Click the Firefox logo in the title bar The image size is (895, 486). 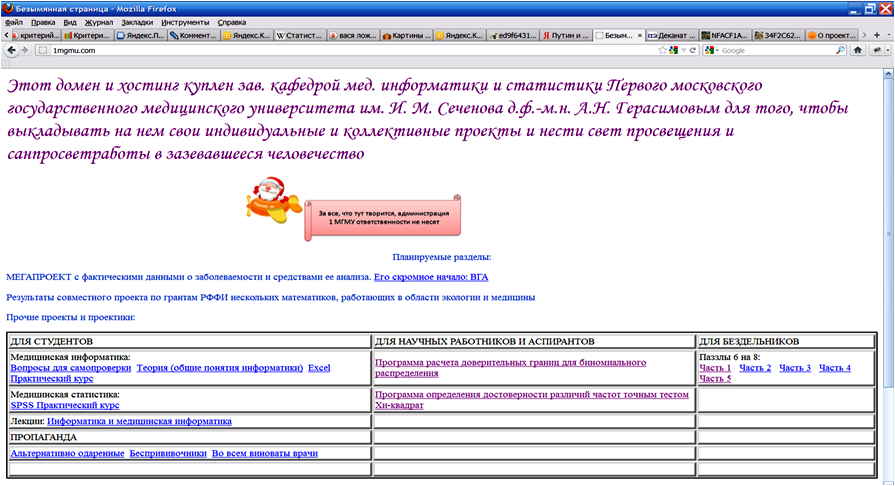(x=7, y=8)
